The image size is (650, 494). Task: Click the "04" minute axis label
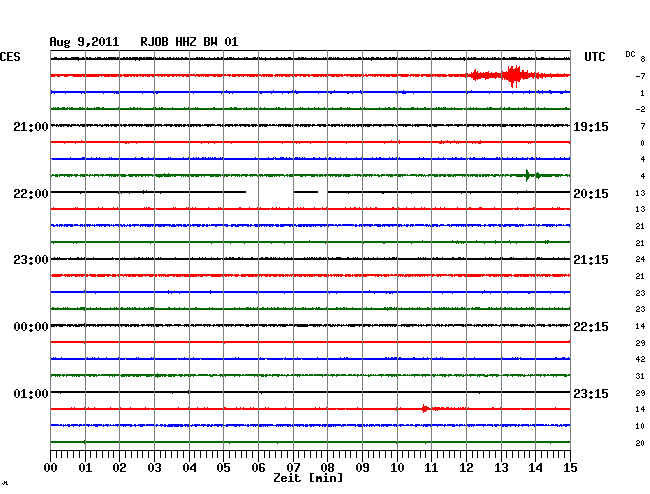tap(189, 468)
